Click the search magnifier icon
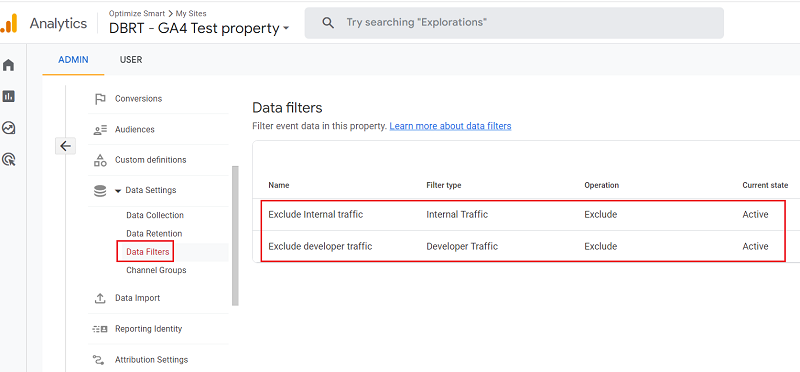The width and height of the screenshot is (800, 372). click(x=329, y=22)
